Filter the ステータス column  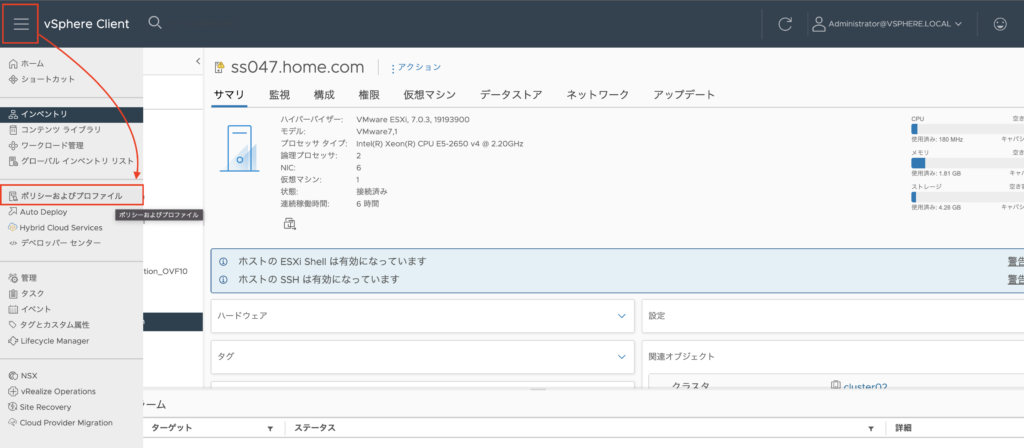871,428
